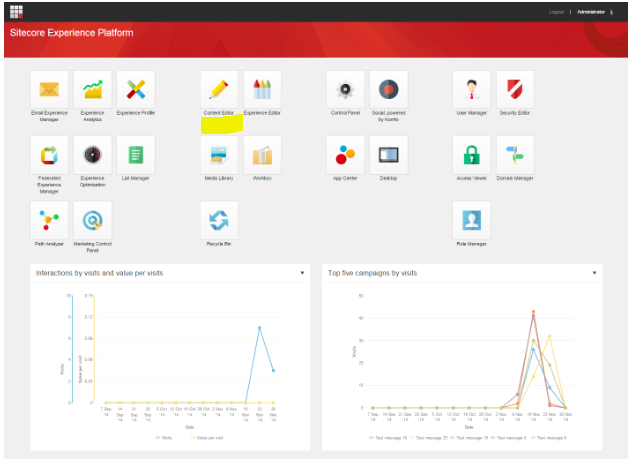Open the Role Manager
The image size is (635, 470).
coord(472,221)
